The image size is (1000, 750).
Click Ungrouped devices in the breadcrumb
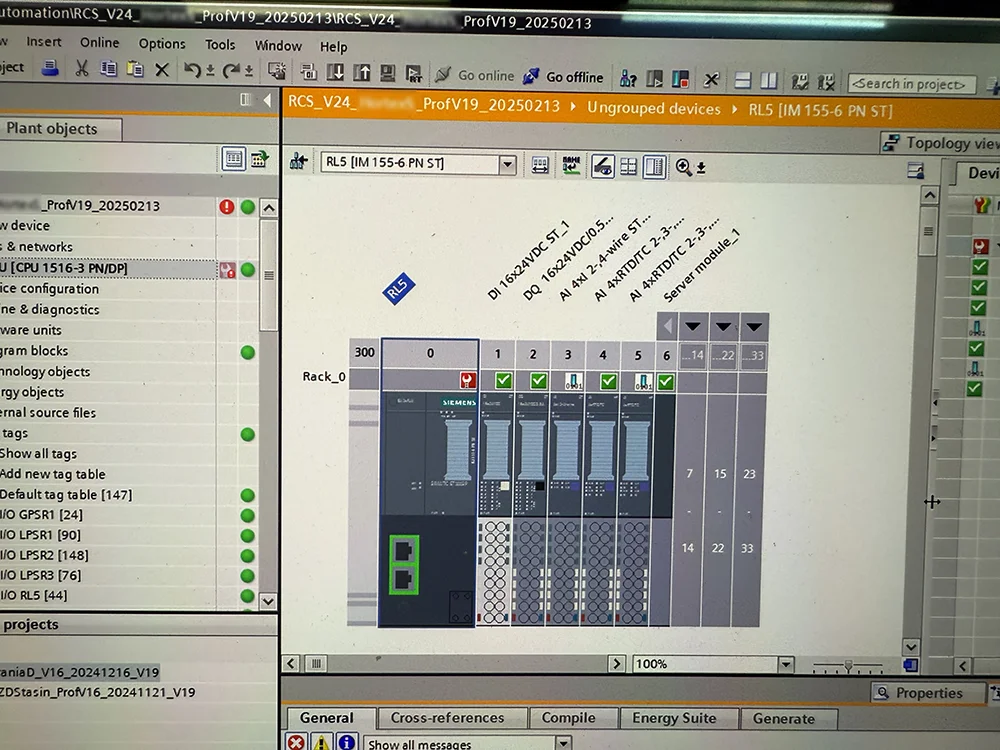654,108
